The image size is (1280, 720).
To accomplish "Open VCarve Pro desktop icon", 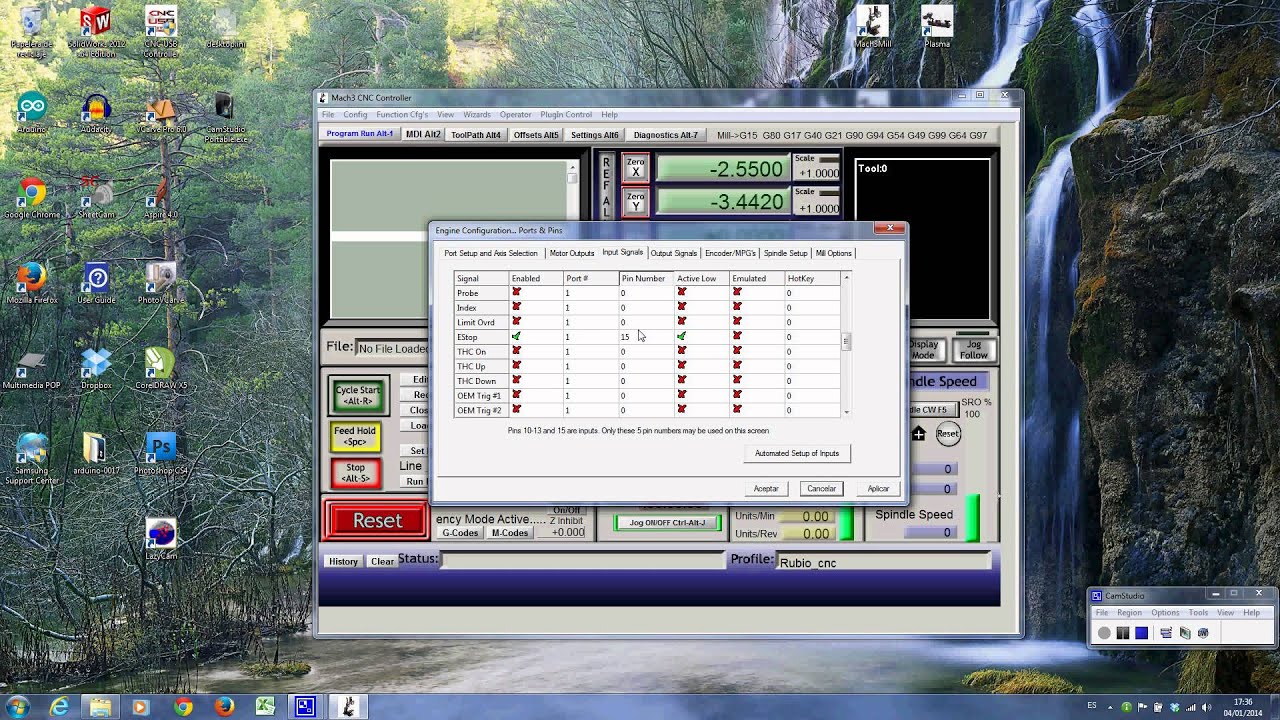I will click(x=161, y=114).
